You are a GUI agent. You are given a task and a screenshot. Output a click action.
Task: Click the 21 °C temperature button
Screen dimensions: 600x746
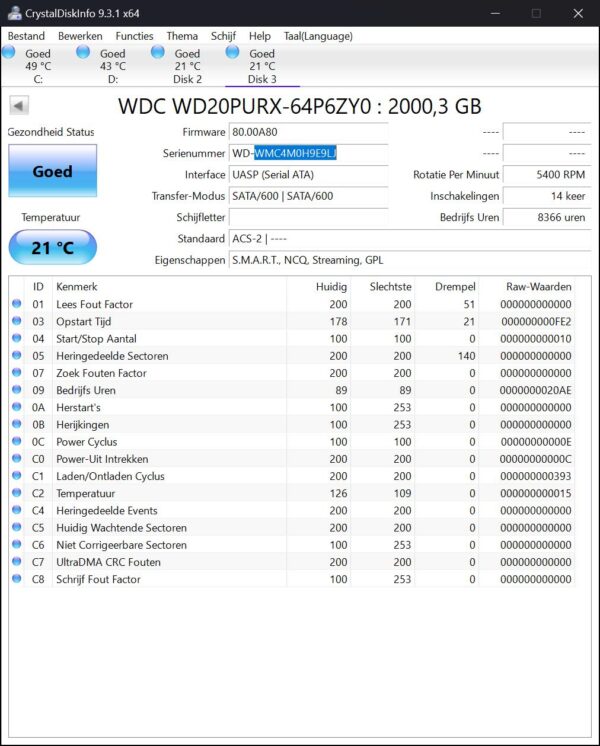52,247
